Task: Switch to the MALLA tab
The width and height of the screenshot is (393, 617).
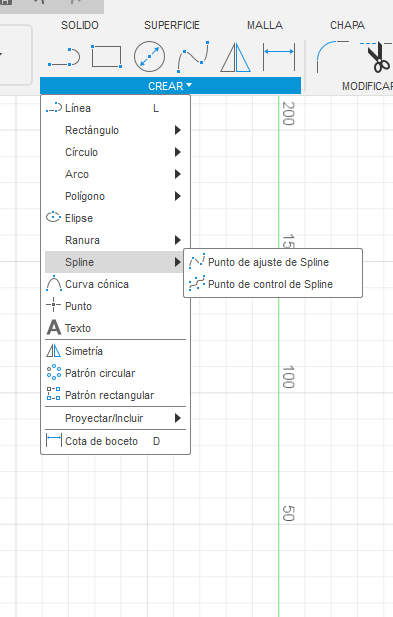Action: [265, 25]
